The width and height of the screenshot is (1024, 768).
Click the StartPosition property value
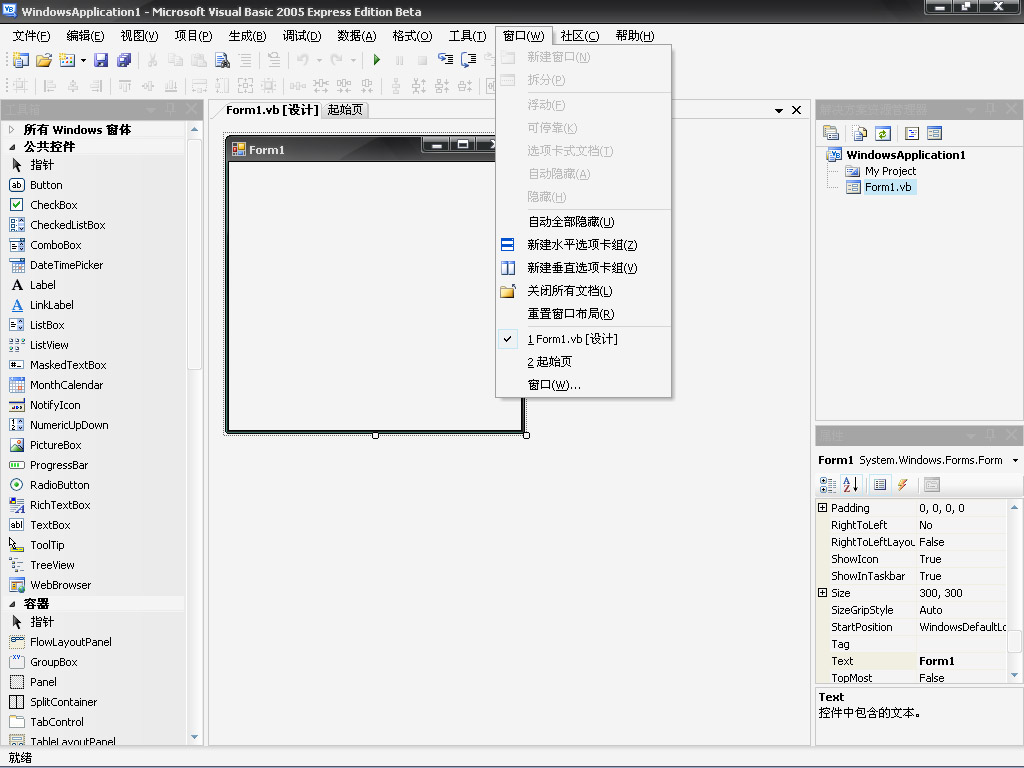pyautogui.click(x=961, y=627)
